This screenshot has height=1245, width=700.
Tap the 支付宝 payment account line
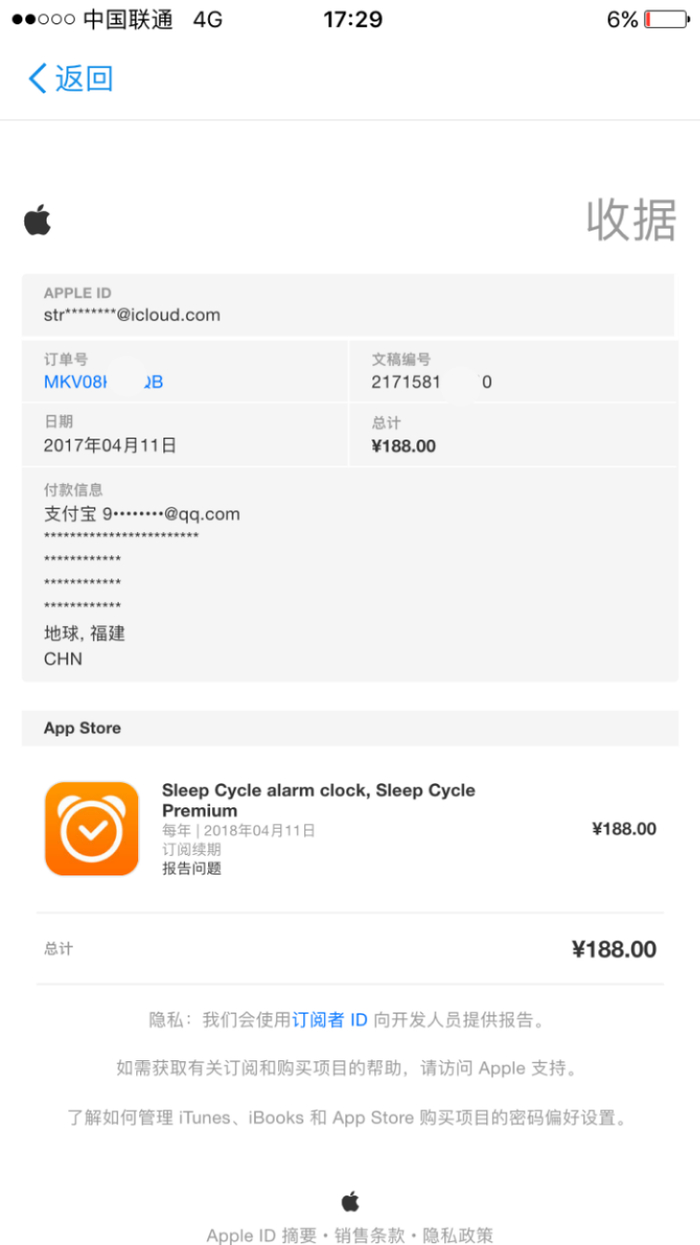click(x=142, y=514)
